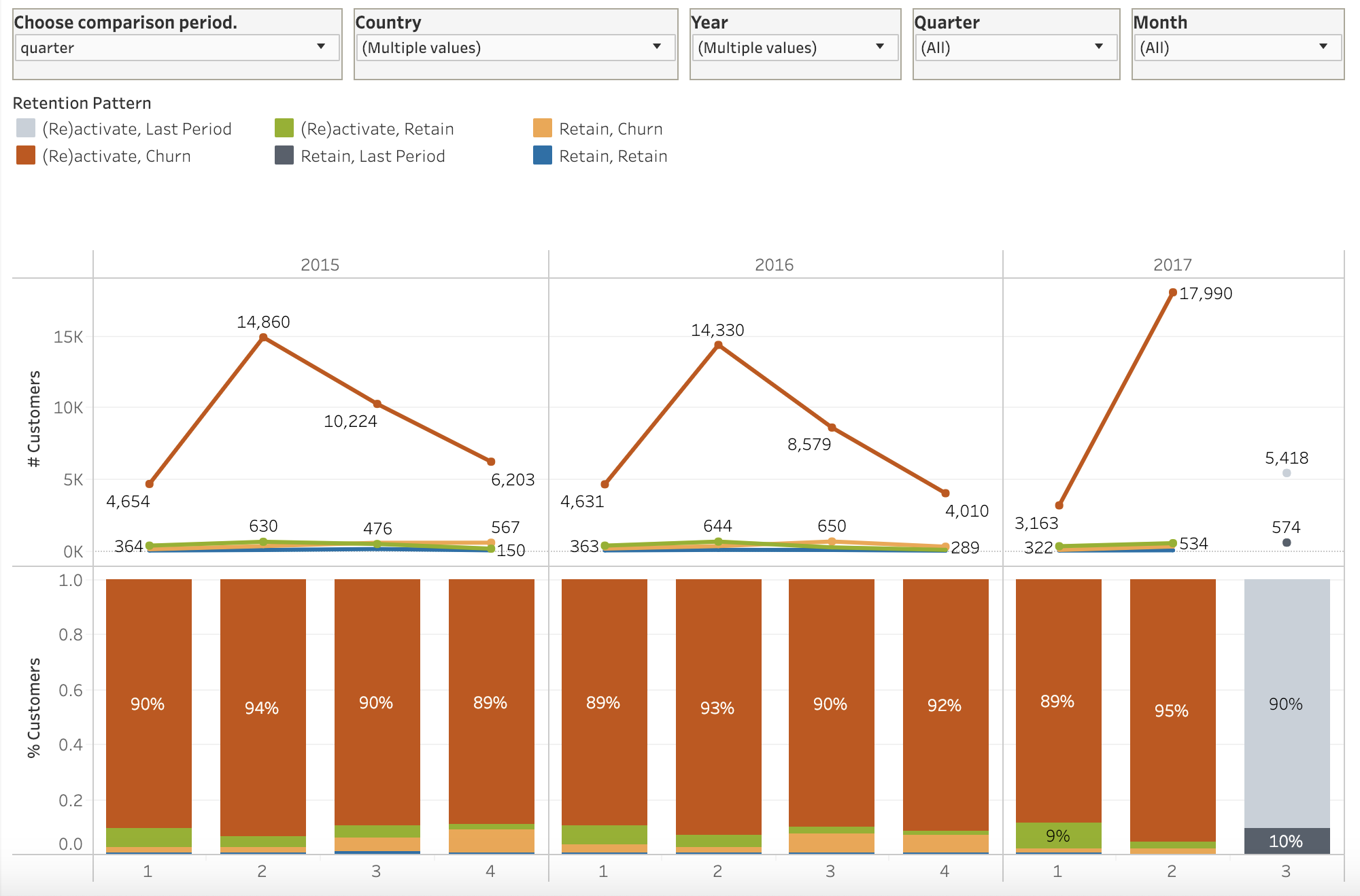
Task: Select the 574 dark point in 2017 Q3
Action: click(x=1287, y=542)
